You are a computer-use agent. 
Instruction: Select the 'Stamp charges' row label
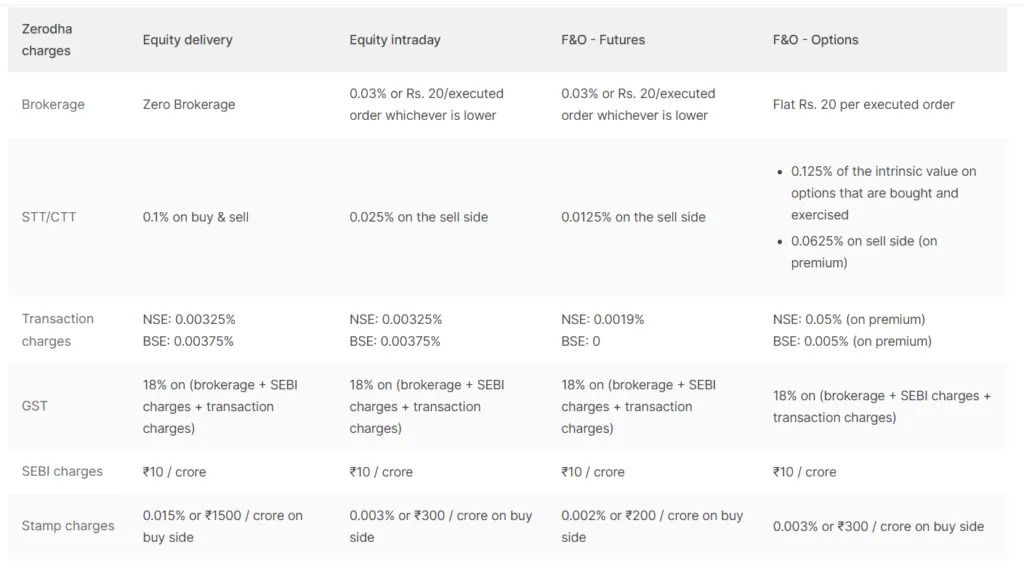tap(68, 526)
